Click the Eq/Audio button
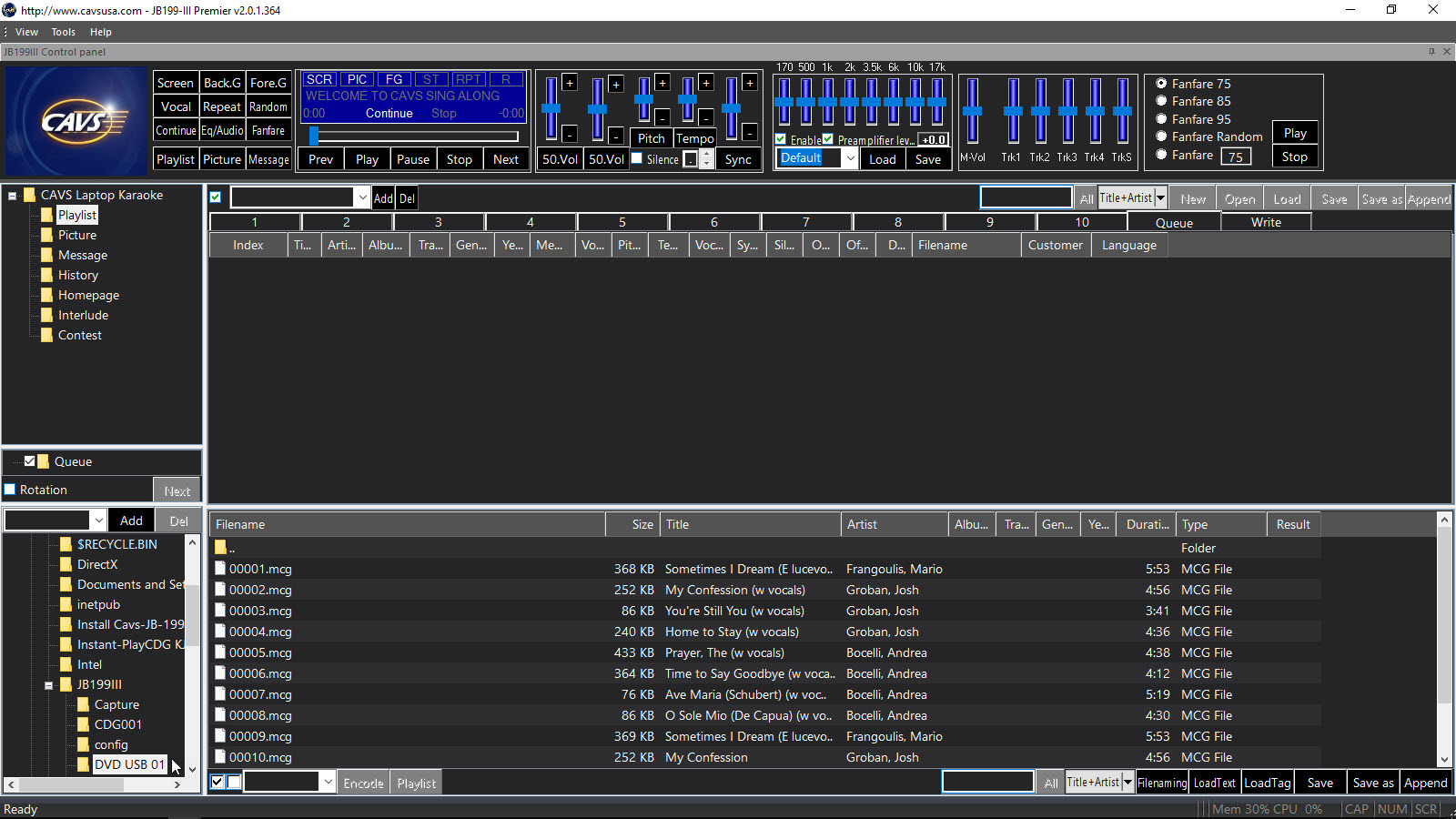Viewport: 1456px width, 819px height. tap(222, 130)
